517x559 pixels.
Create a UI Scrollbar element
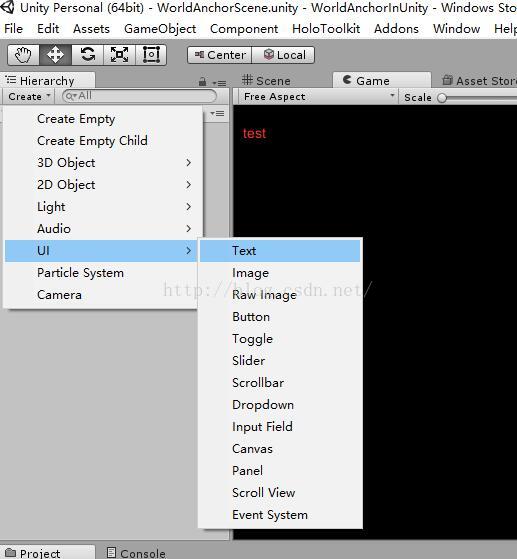[280, 383]
